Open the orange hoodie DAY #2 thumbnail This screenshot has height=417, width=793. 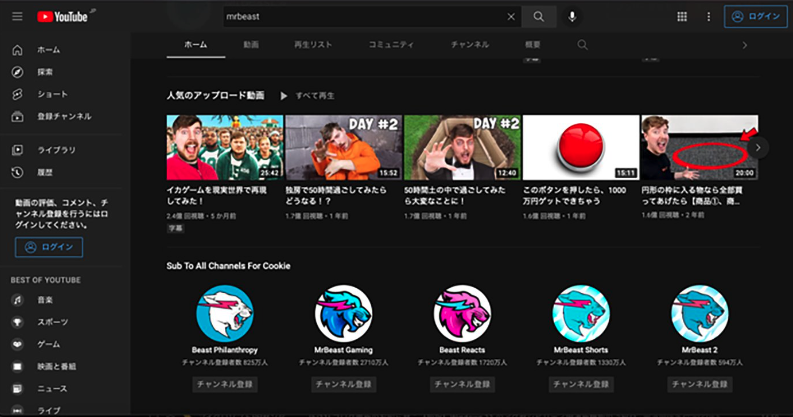tap(343, 148)
